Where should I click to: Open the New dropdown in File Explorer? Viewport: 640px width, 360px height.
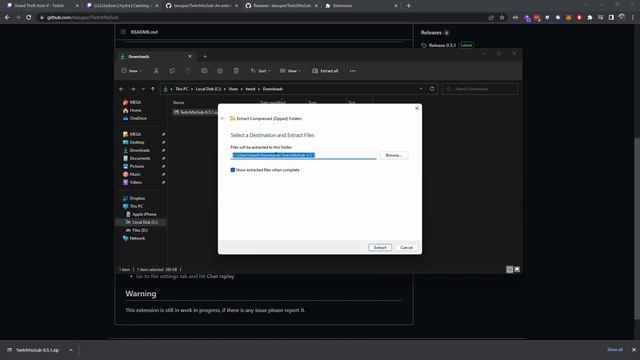(x=131, y=71)
